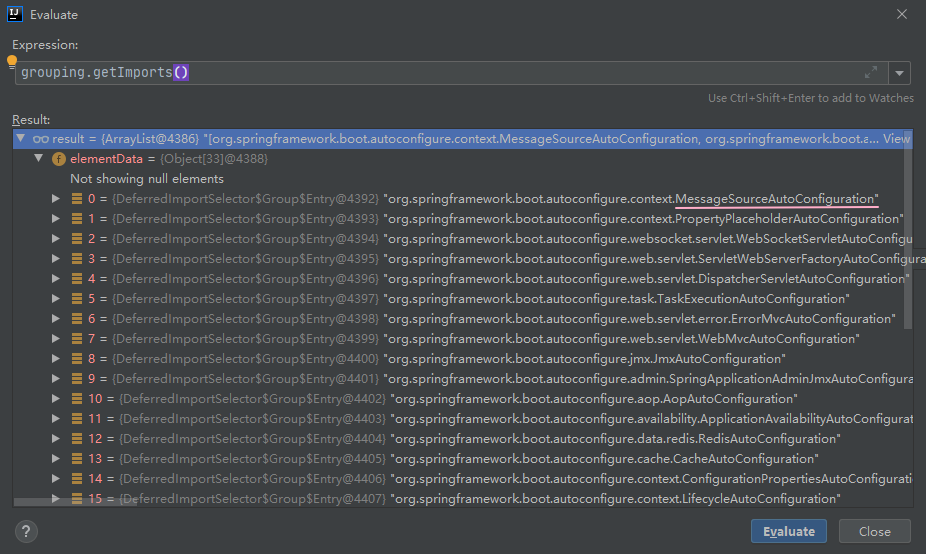
Task: Expand entry 2 WebSocketServletAutoConfiguration
Action: coord(56,239)
